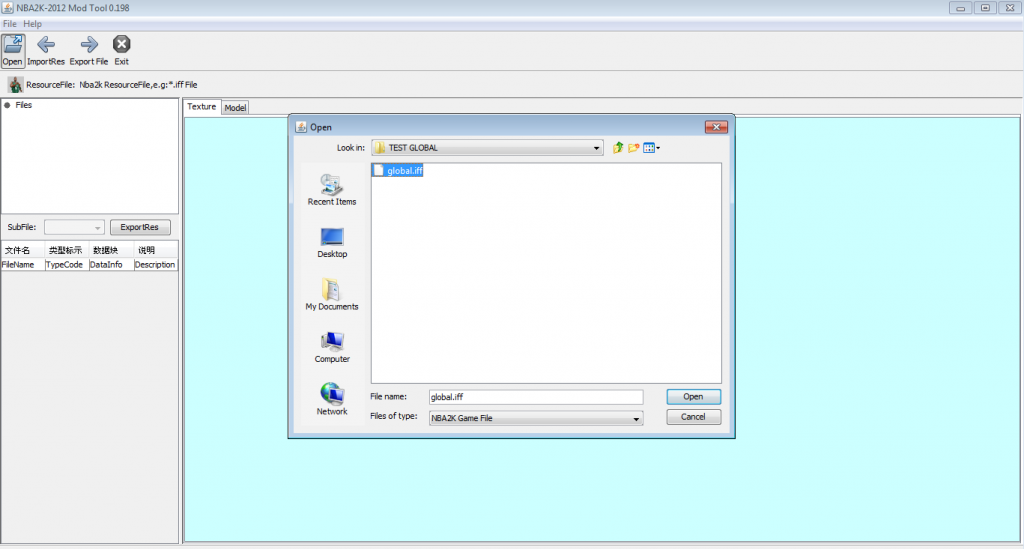Change the file view menu dropdown
1024x549 pixels.
point(652,148)
